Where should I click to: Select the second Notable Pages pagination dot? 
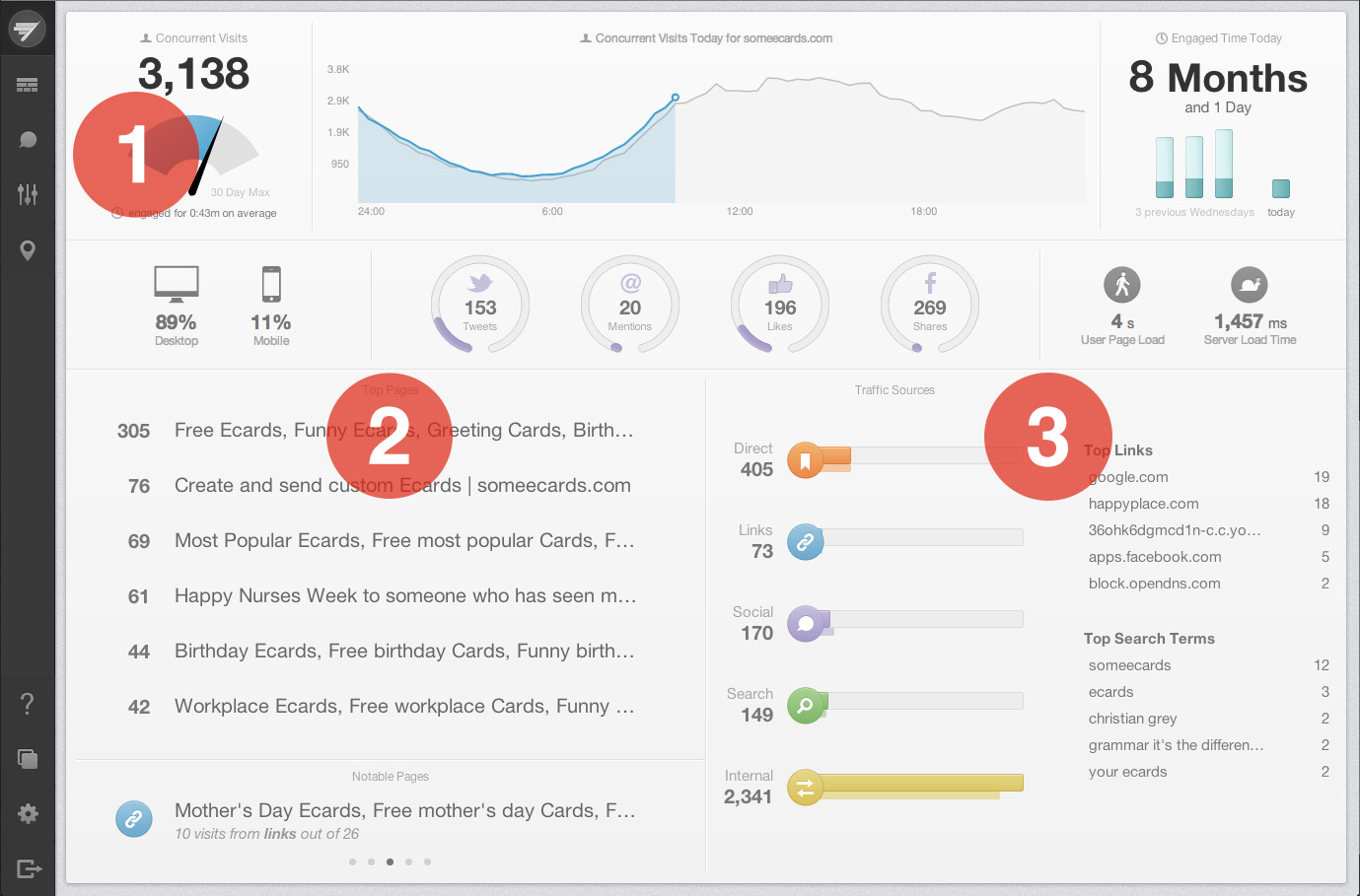tap(371, 862)
